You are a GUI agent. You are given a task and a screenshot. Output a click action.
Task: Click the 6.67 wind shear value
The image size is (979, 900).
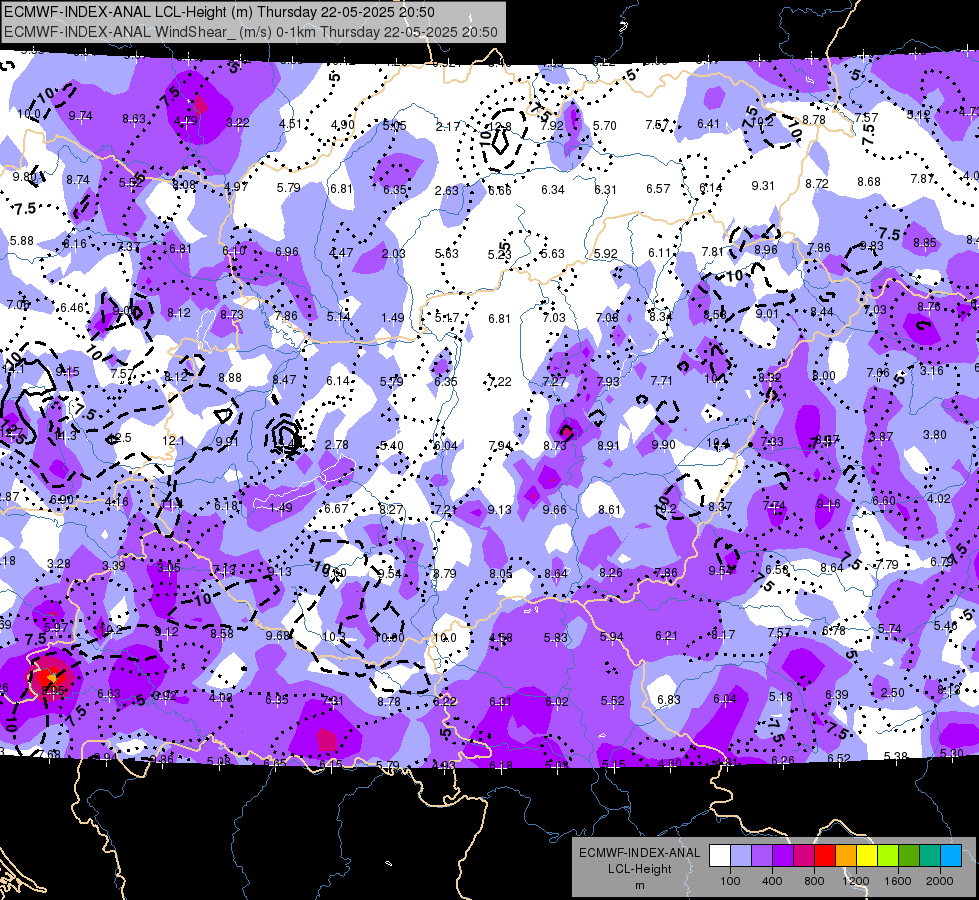click(x=336, y=509)
